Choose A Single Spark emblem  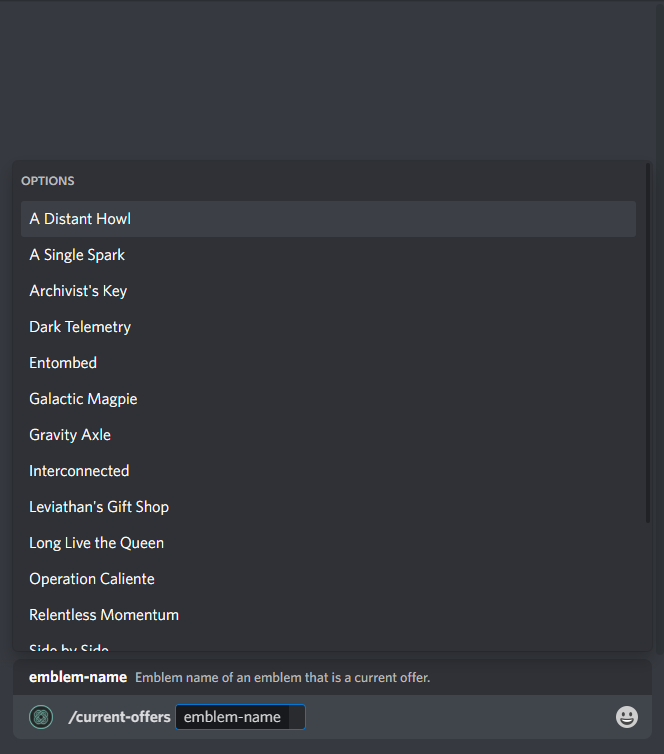(328, 255)
